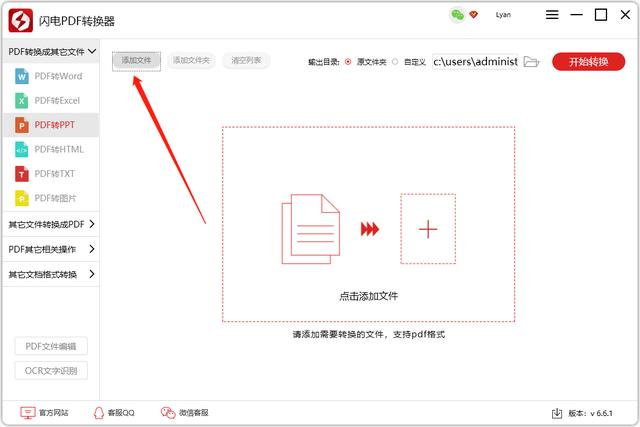Close the converter window
This screenshot has width=640, height=427.
click(625, 15)
